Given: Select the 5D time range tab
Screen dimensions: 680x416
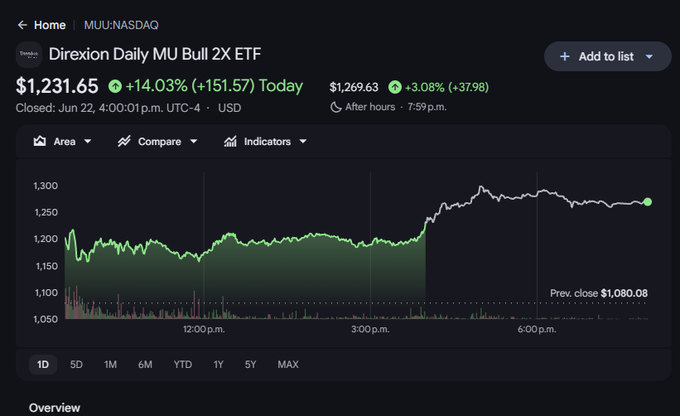Looking at the screenshot, I should click(76, 364).
